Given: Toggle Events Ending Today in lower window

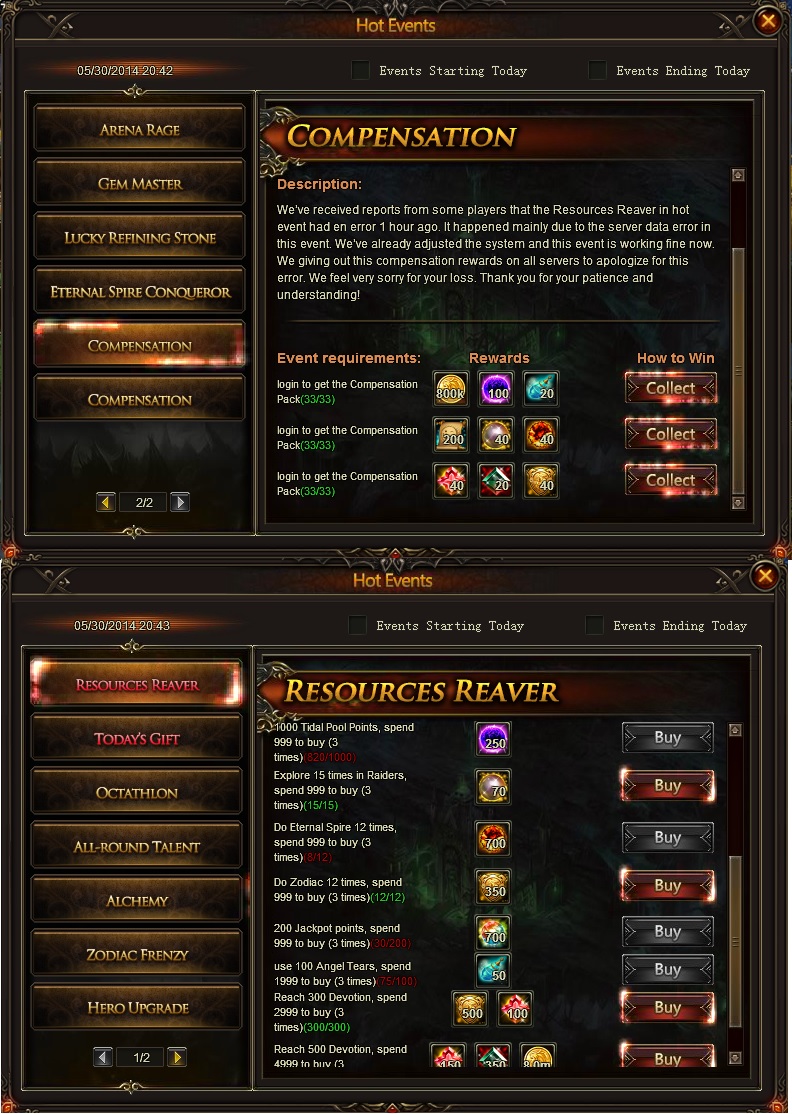Looking at the screenshot, I should (595, 625).
